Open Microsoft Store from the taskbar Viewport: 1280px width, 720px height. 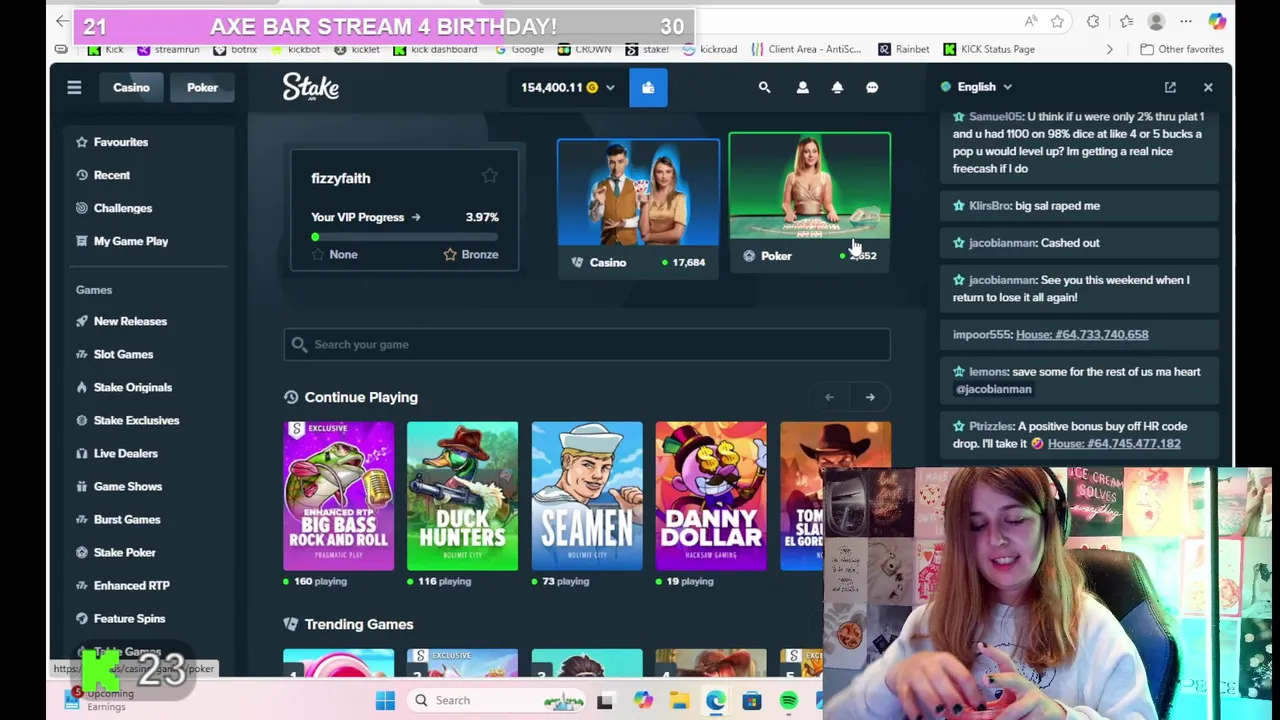[x=751, y=700]
